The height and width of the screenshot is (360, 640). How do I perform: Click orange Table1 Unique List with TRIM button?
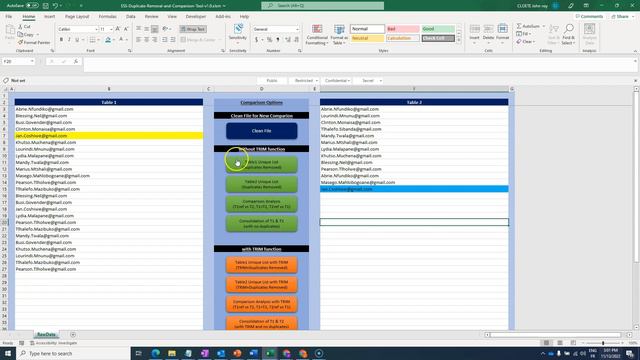pos(262,265)
